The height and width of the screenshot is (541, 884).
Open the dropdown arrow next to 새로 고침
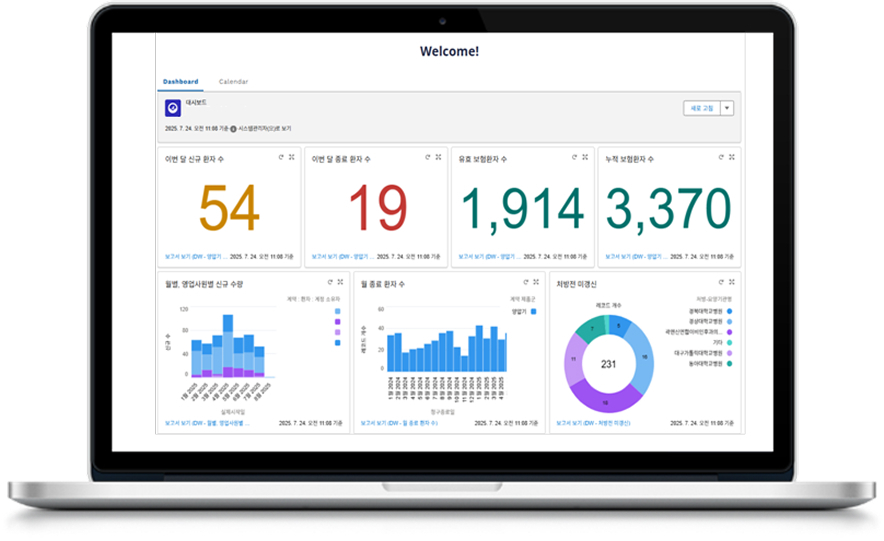tap(727, 108)
